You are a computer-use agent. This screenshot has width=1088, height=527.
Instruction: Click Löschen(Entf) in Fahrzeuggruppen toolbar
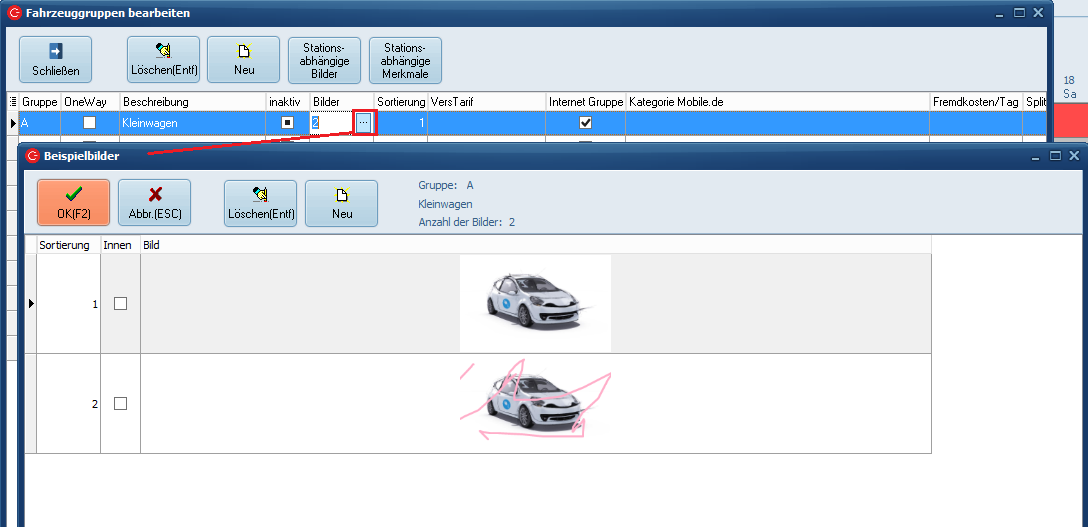point(163,60)
